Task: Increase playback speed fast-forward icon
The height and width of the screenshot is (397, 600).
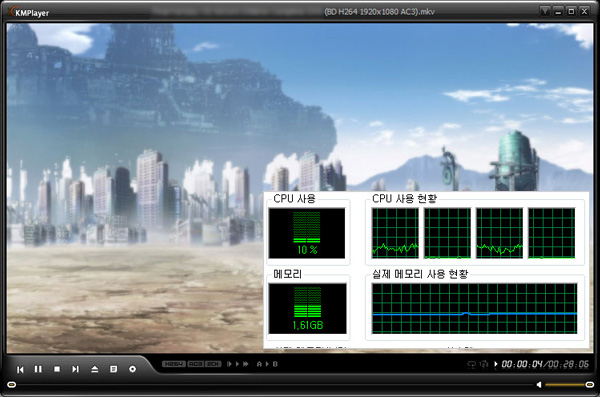Action: [x=245, y=364]
